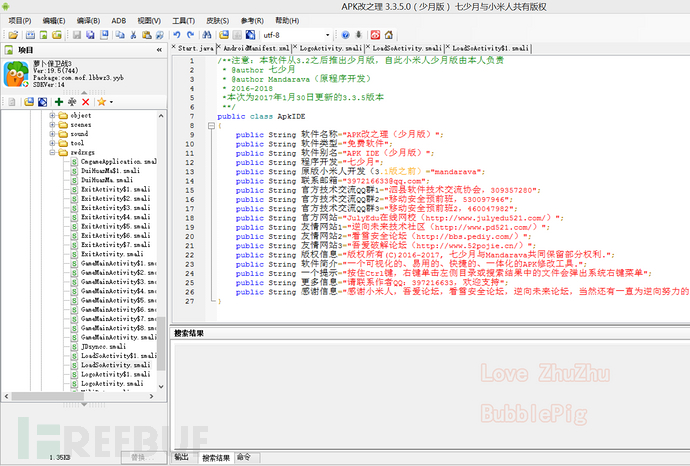Expand the tool folder

click(52, 143)
